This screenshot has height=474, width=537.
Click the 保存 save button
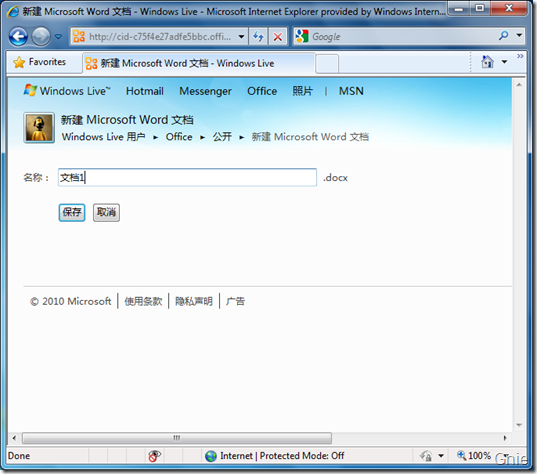[x=72, y=213]
